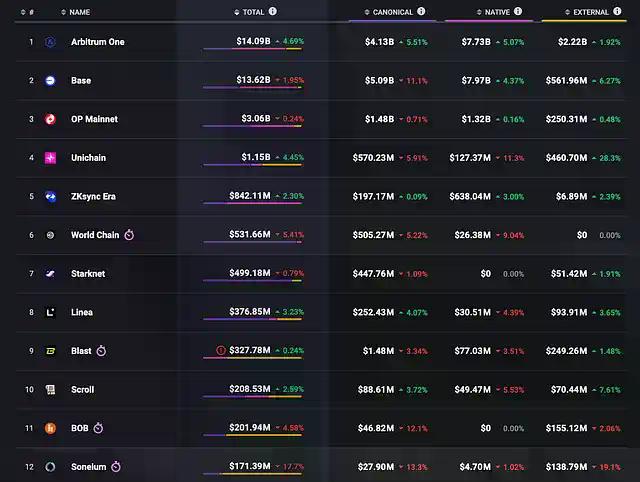Click the $570.23M canonical value for Unichain

(x=373, y=158)
